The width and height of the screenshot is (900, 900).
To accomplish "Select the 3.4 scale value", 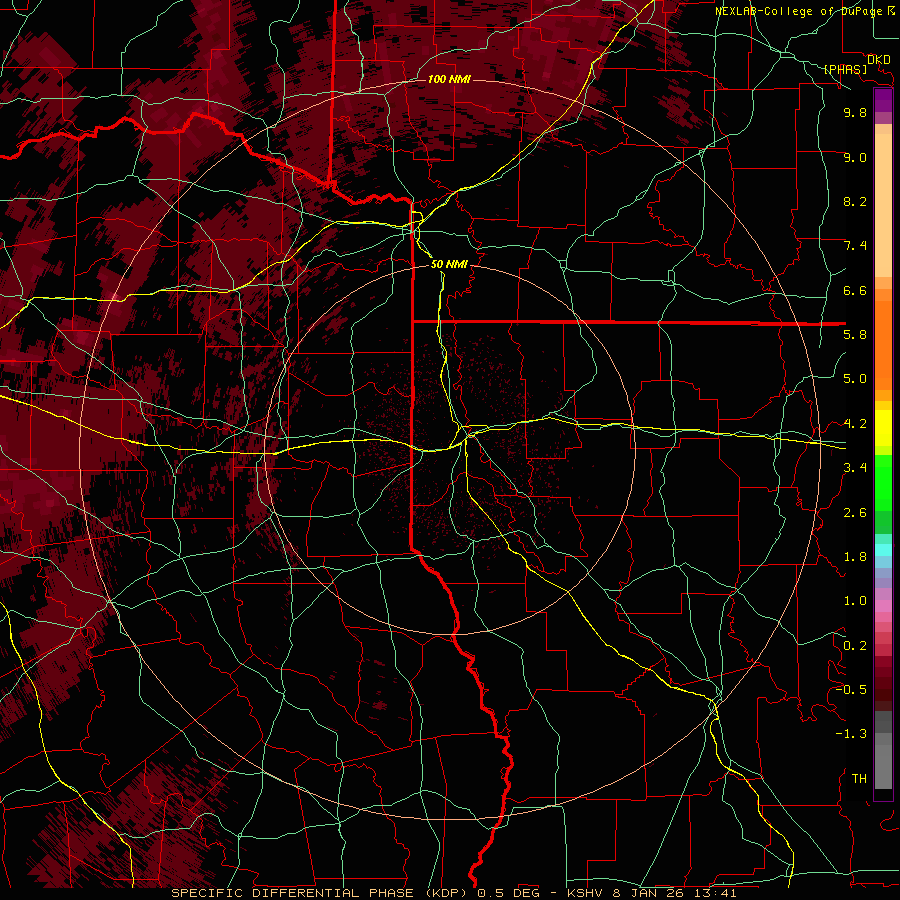I will coord(855,468).
